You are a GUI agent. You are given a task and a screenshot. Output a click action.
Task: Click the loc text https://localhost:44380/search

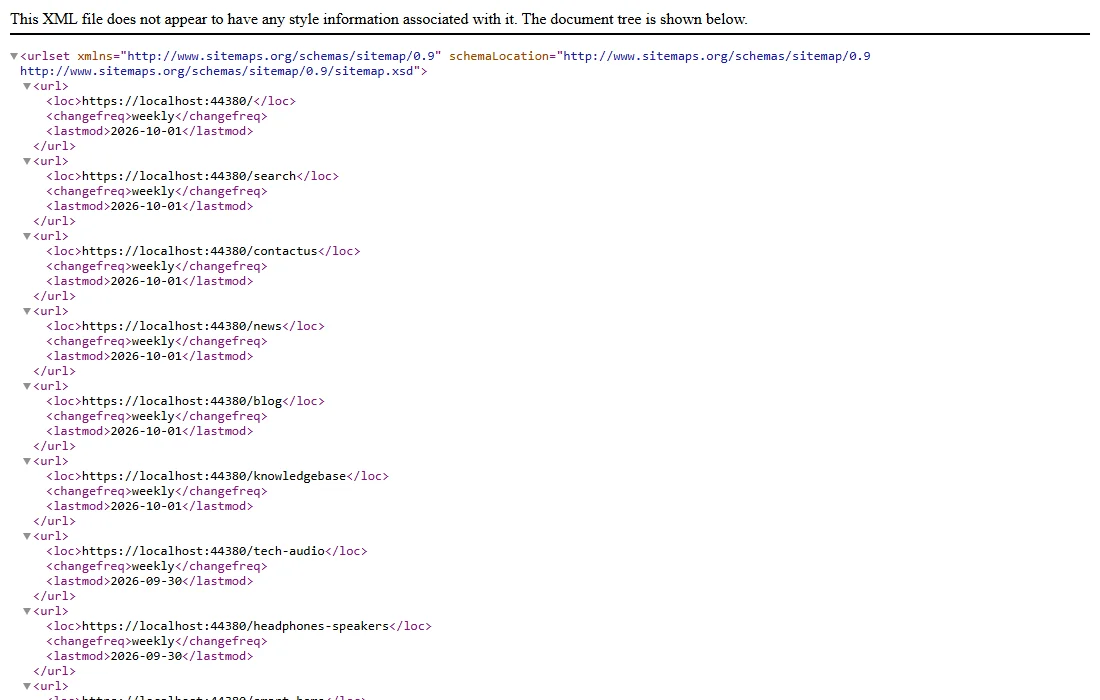click(189, 176)
